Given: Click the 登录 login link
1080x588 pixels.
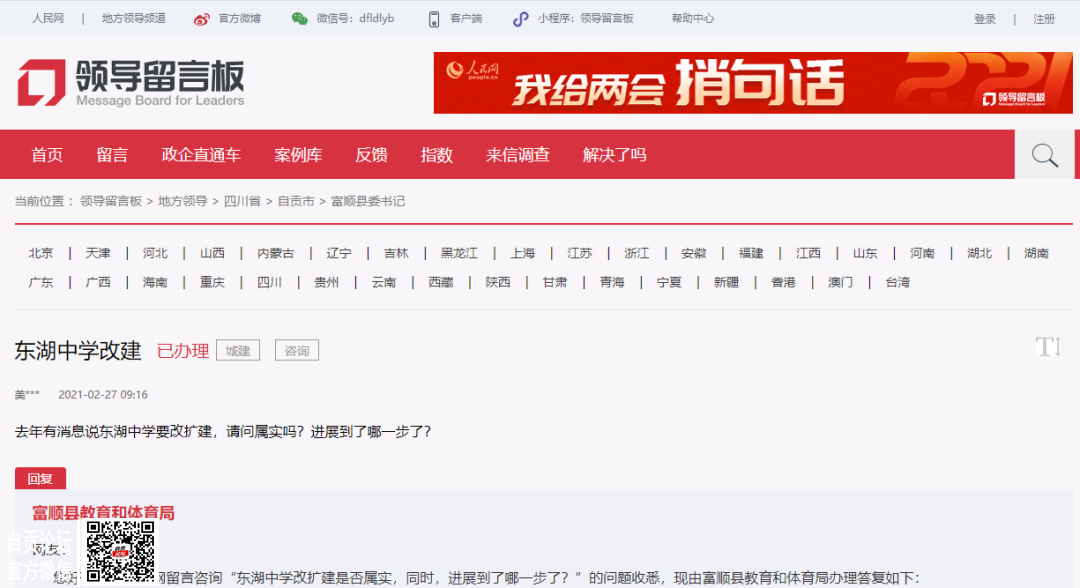Looking at the screenshot, I should tap(985, 19).
